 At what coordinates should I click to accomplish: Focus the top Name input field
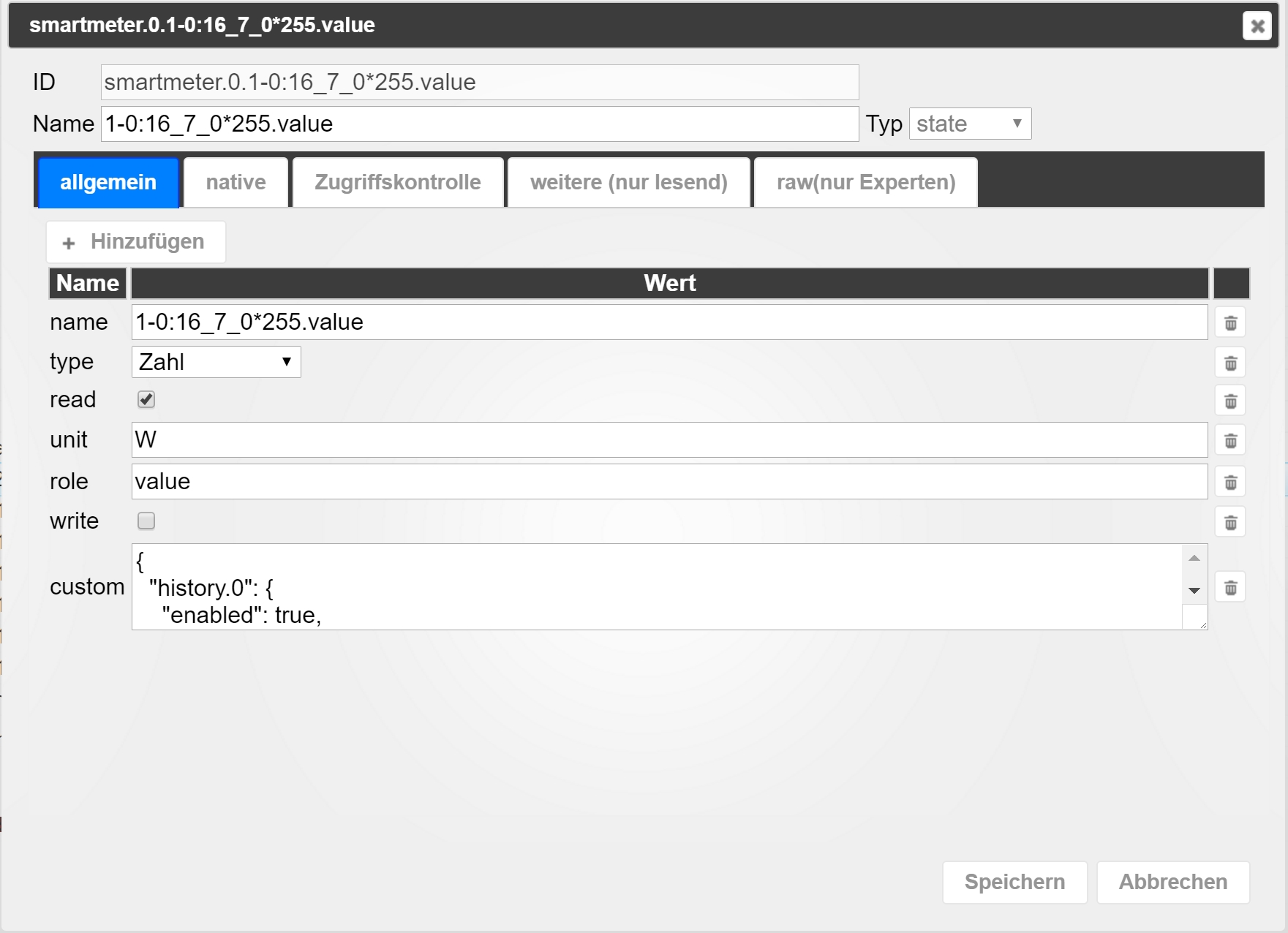click(x=480, y=124)
